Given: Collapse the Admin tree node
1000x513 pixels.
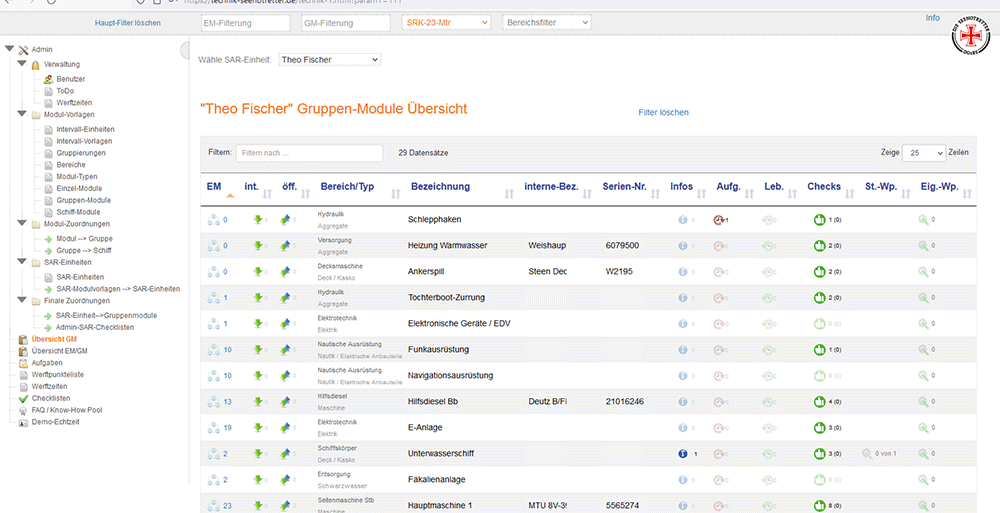Looking at the screenshot, I should point(9,48).
